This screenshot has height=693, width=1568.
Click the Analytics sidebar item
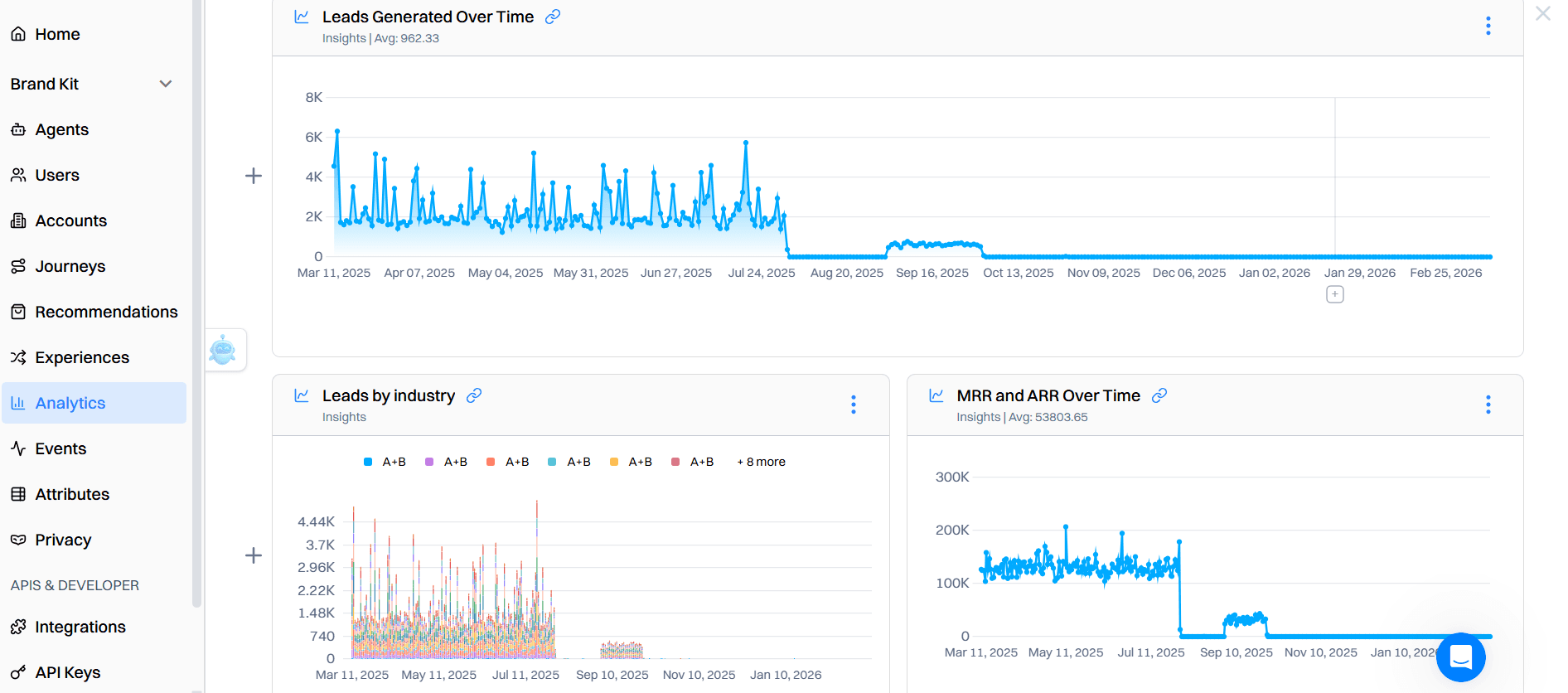(x=94, y=403)
